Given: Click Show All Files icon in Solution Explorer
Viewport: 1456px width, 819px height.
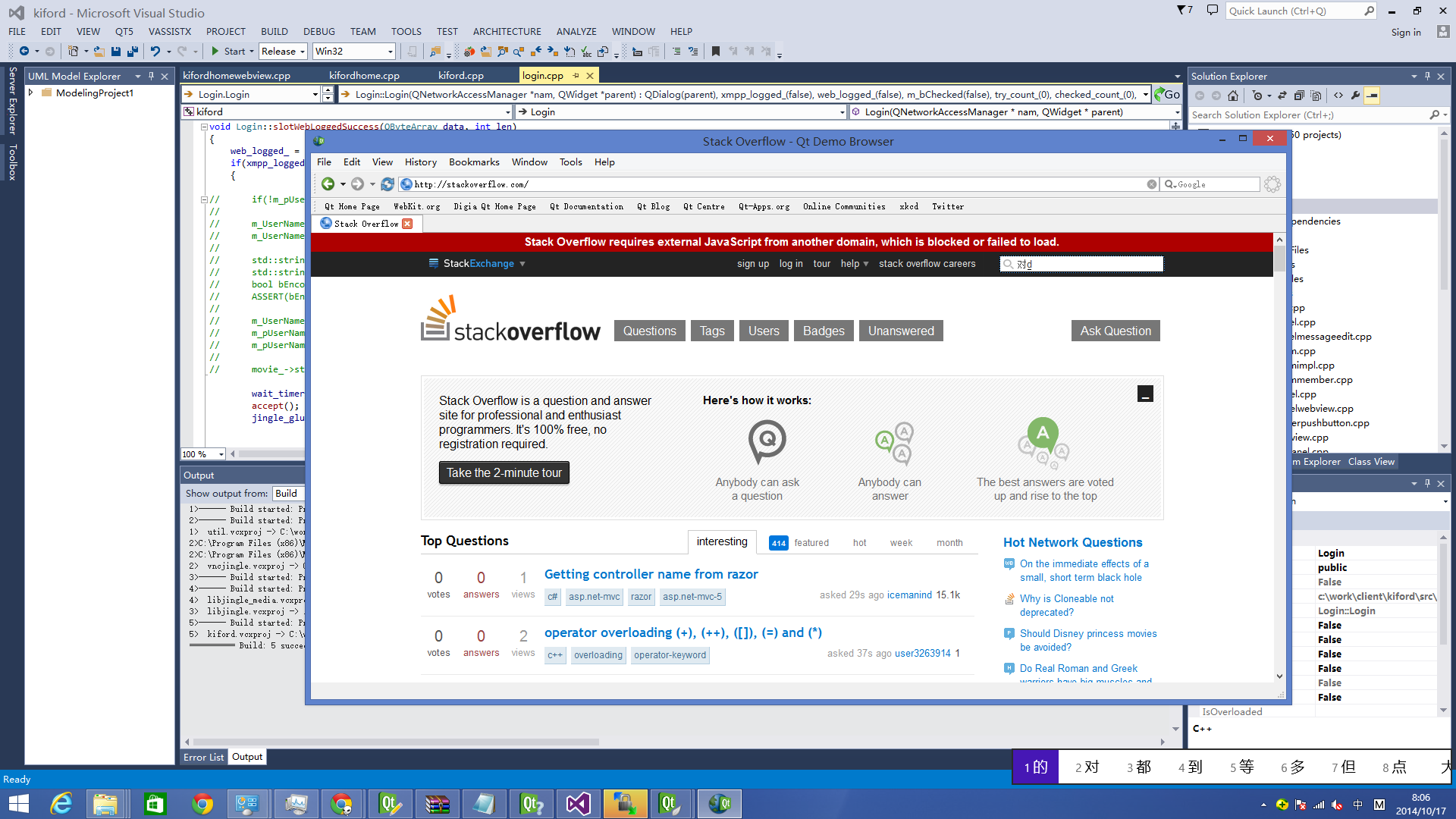Looking at the screenshot, I should tap(1316, 96).
